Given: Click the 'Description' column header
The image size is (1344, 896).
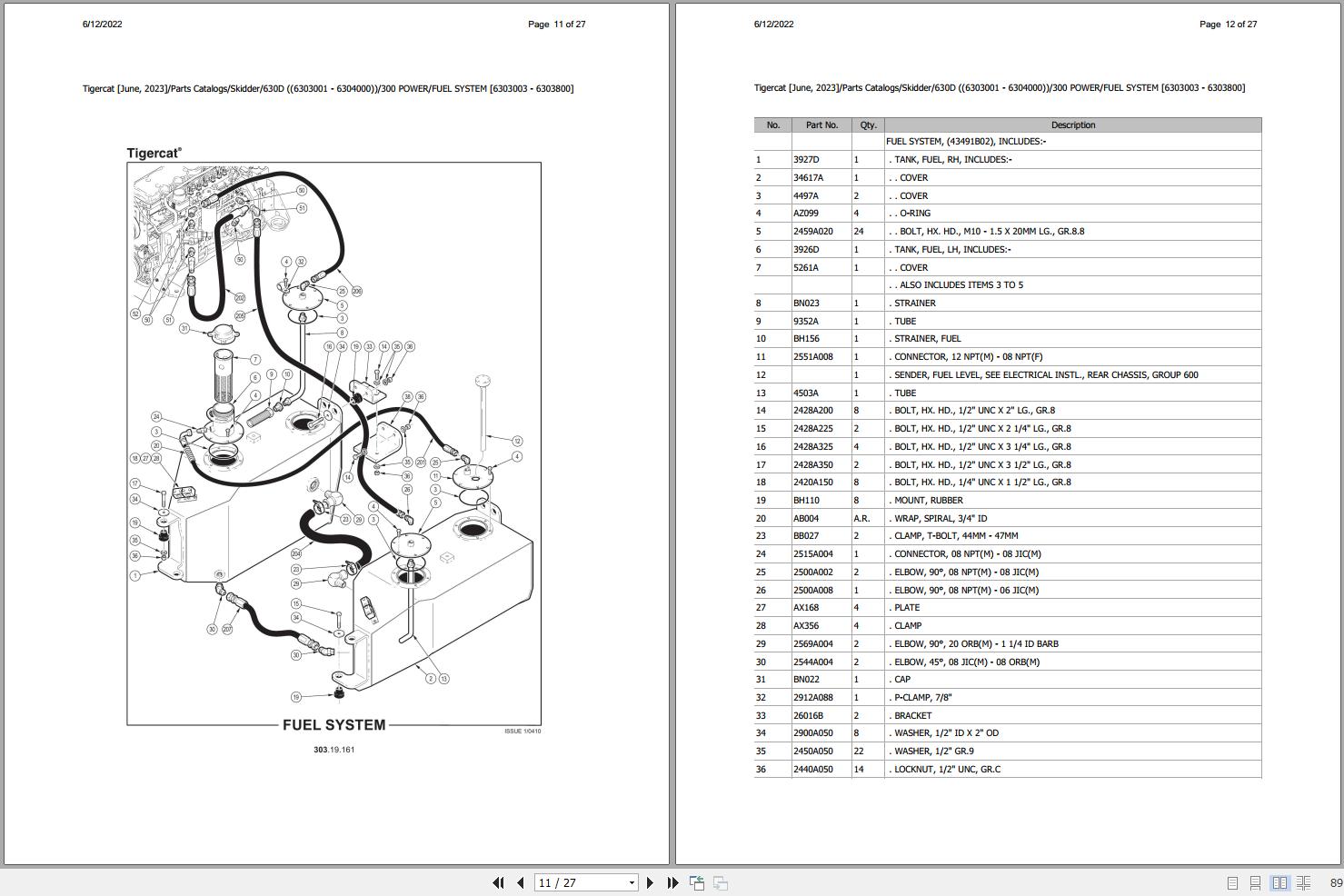Looking at the screenshot, I should tap(1073, 125).
